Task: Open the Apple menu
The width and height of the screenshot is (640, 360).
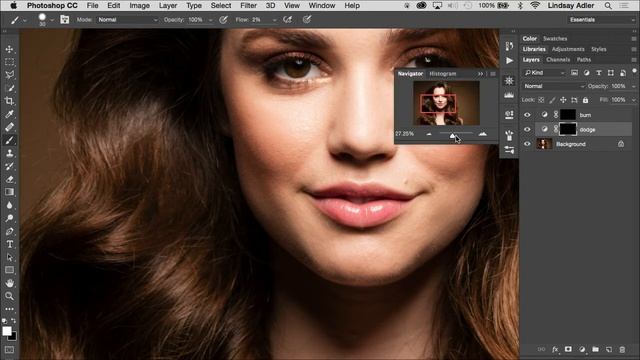Action: point(13,6)
